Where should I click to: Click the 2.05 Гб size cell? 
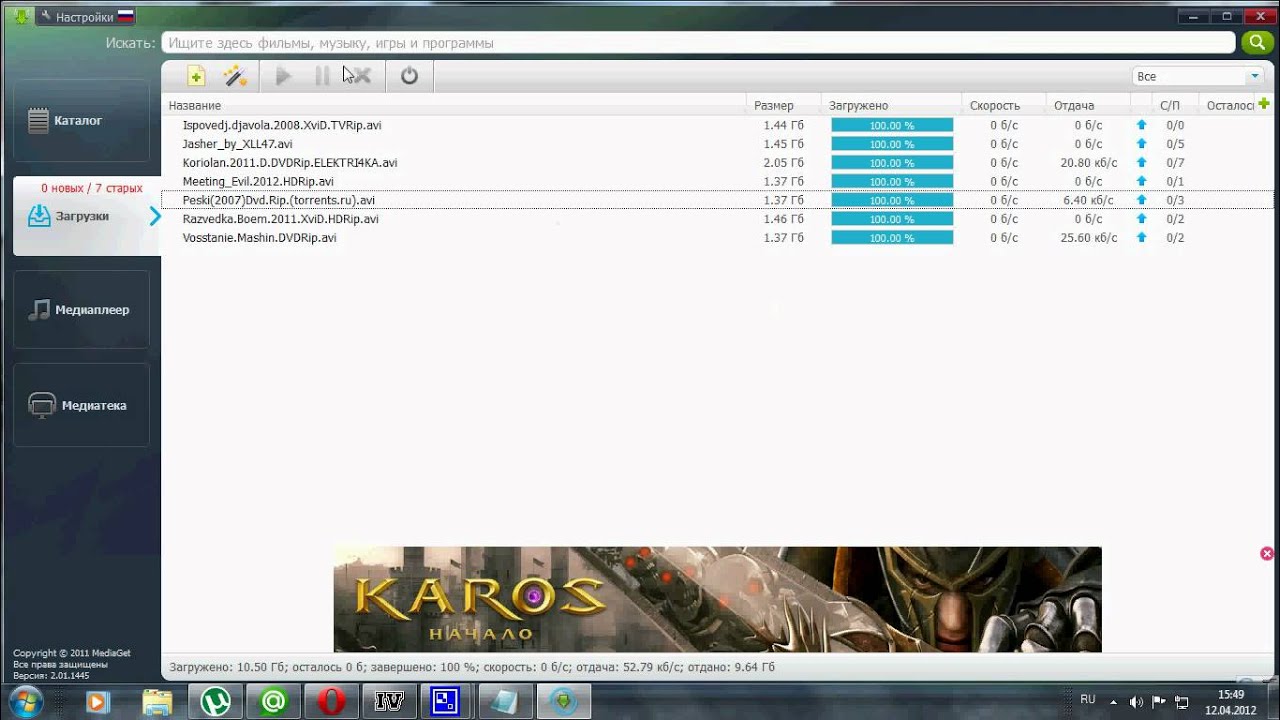[x=784, y=163]
